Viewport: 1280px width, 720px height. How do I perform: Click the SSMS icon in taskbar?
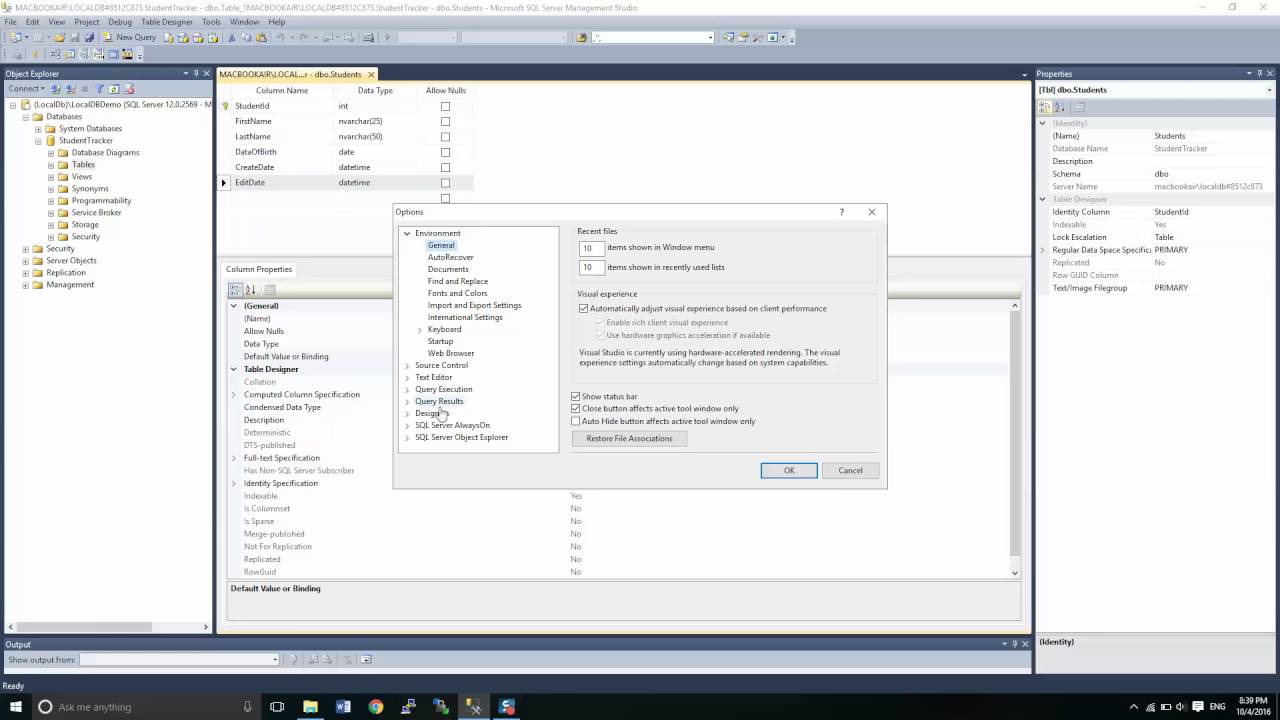[474, 707]
